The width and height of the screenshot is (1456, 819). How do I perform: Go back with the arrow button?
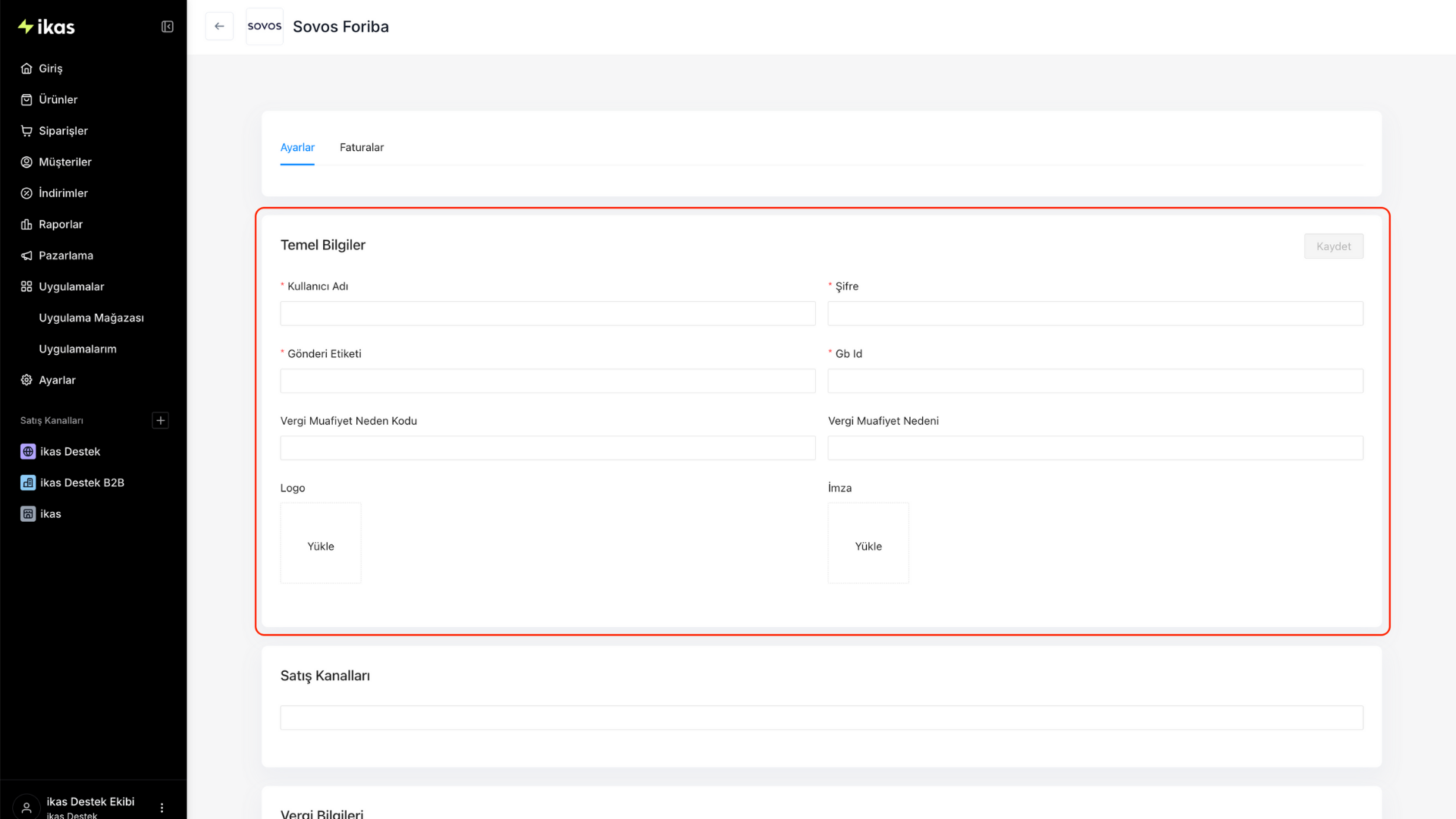pyautogui.click(x=219, y=27)
